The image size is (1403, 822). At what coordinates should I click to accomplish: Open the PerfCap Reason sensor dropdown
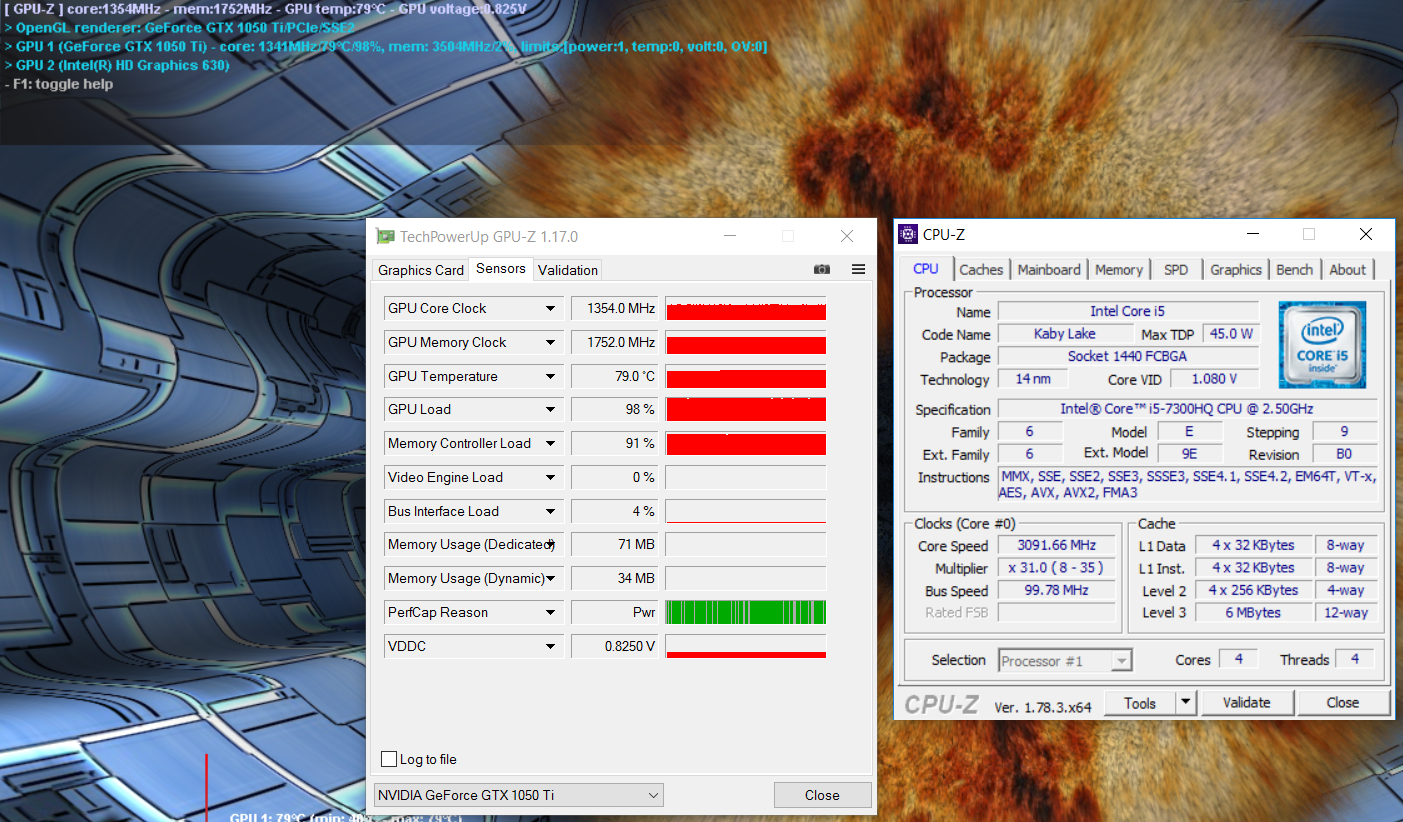(x=550, y=613)
